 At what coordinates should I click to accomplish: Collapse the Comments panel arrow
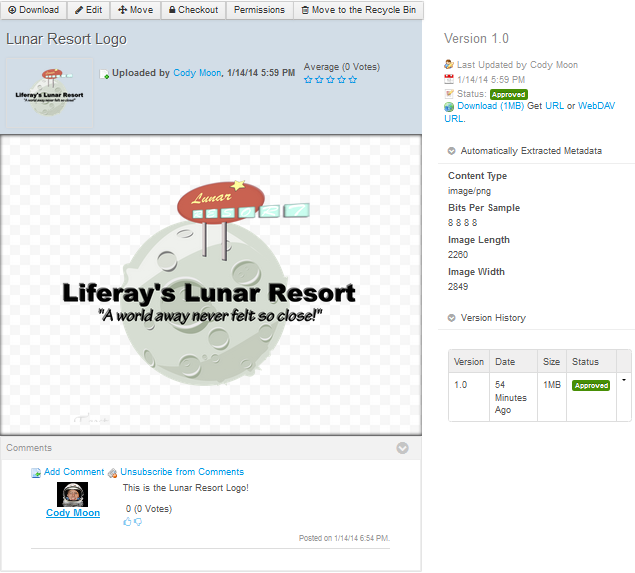402,448
